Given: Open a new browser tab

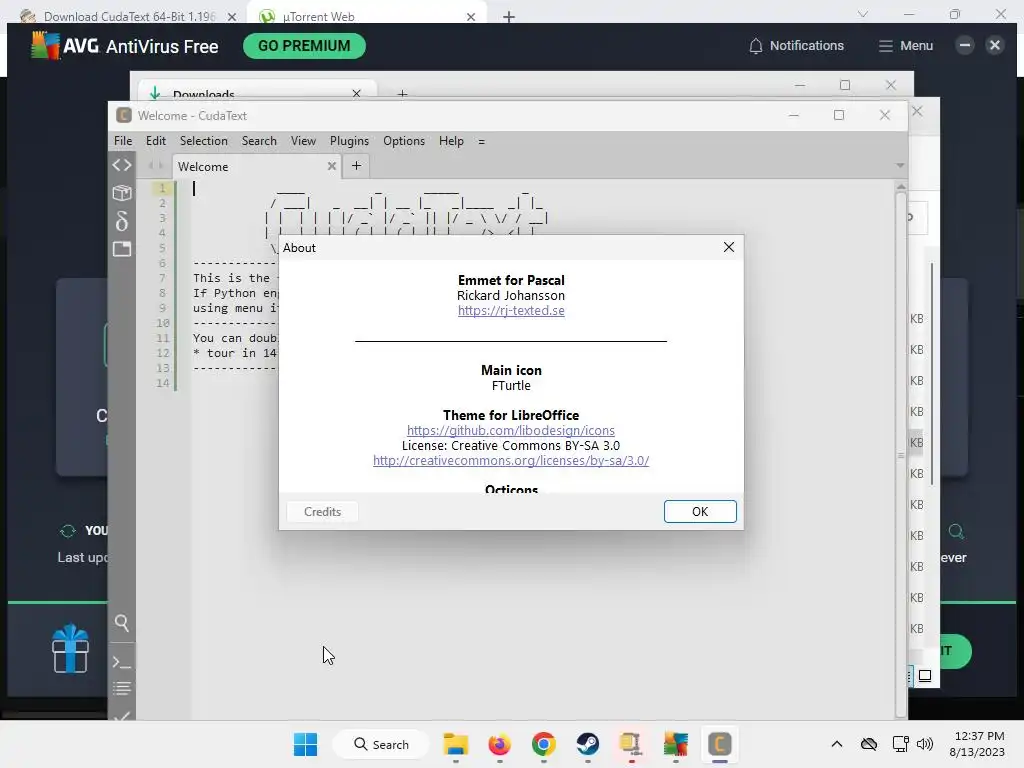Looking at the screenshot, I should coord(509,17).
